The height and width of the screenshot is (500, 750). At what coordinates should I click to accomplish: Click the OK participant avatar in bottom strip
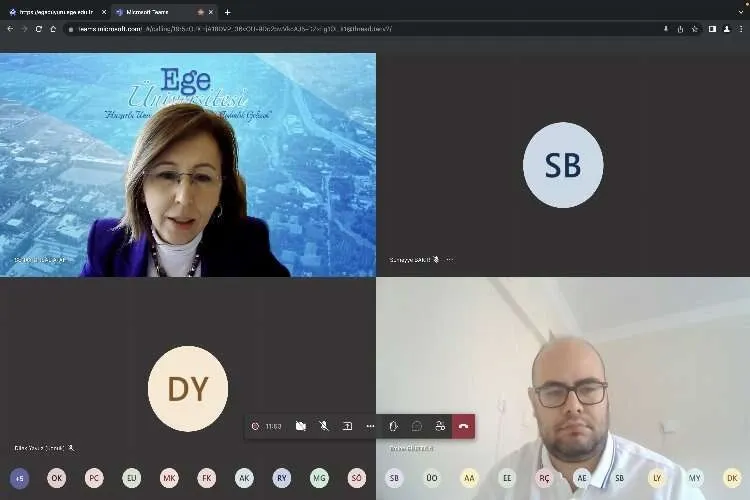57,478
